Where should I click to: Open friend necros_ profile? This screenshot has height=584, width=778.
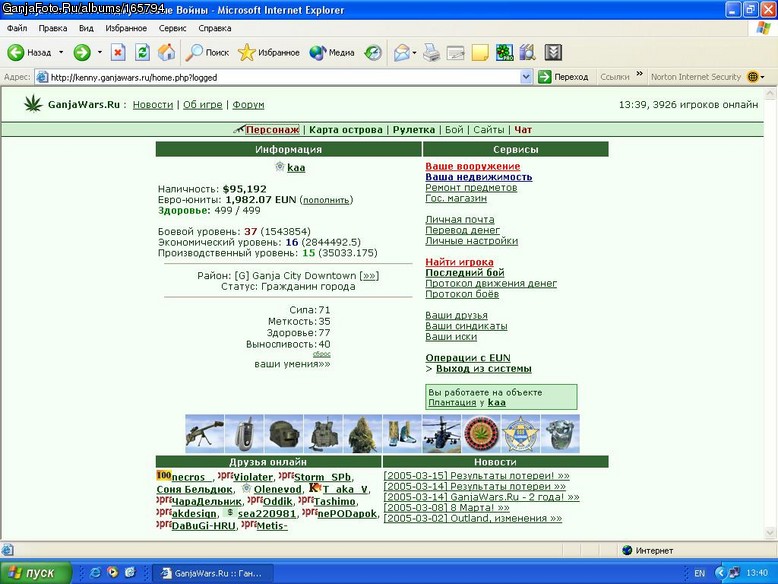pos(192,477)
